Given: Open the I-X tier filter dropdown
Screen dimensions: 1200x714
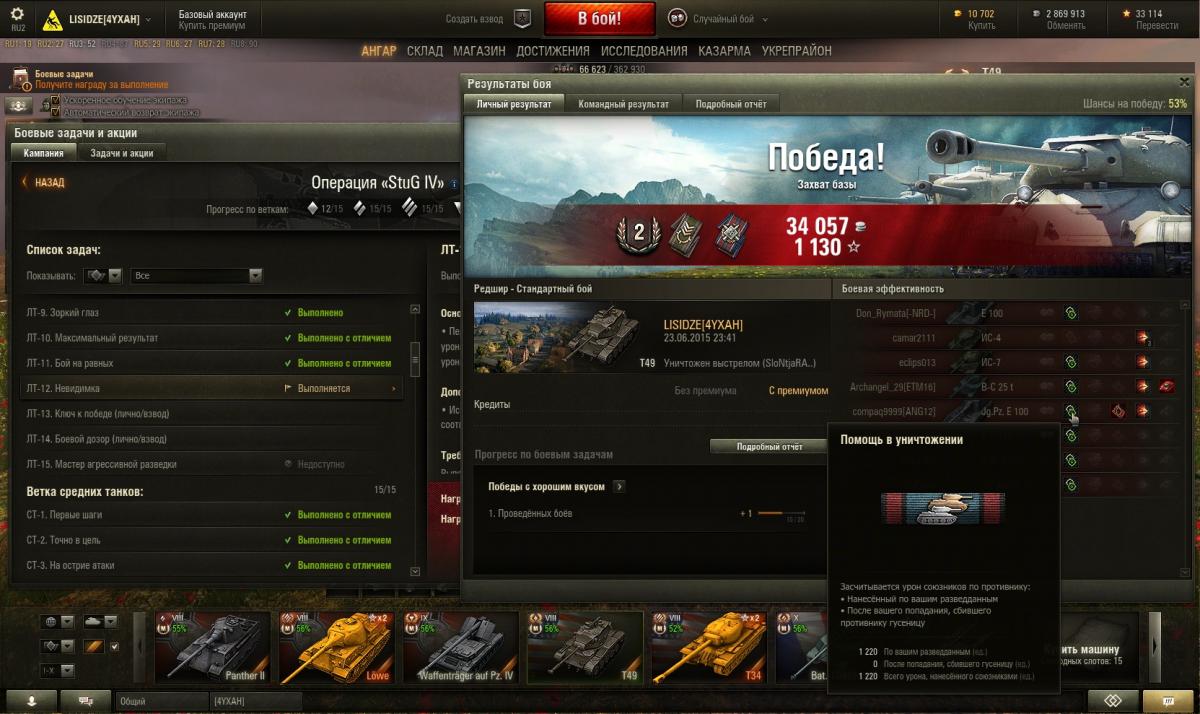Looking at the screenshot, I should tap(58, 670).
